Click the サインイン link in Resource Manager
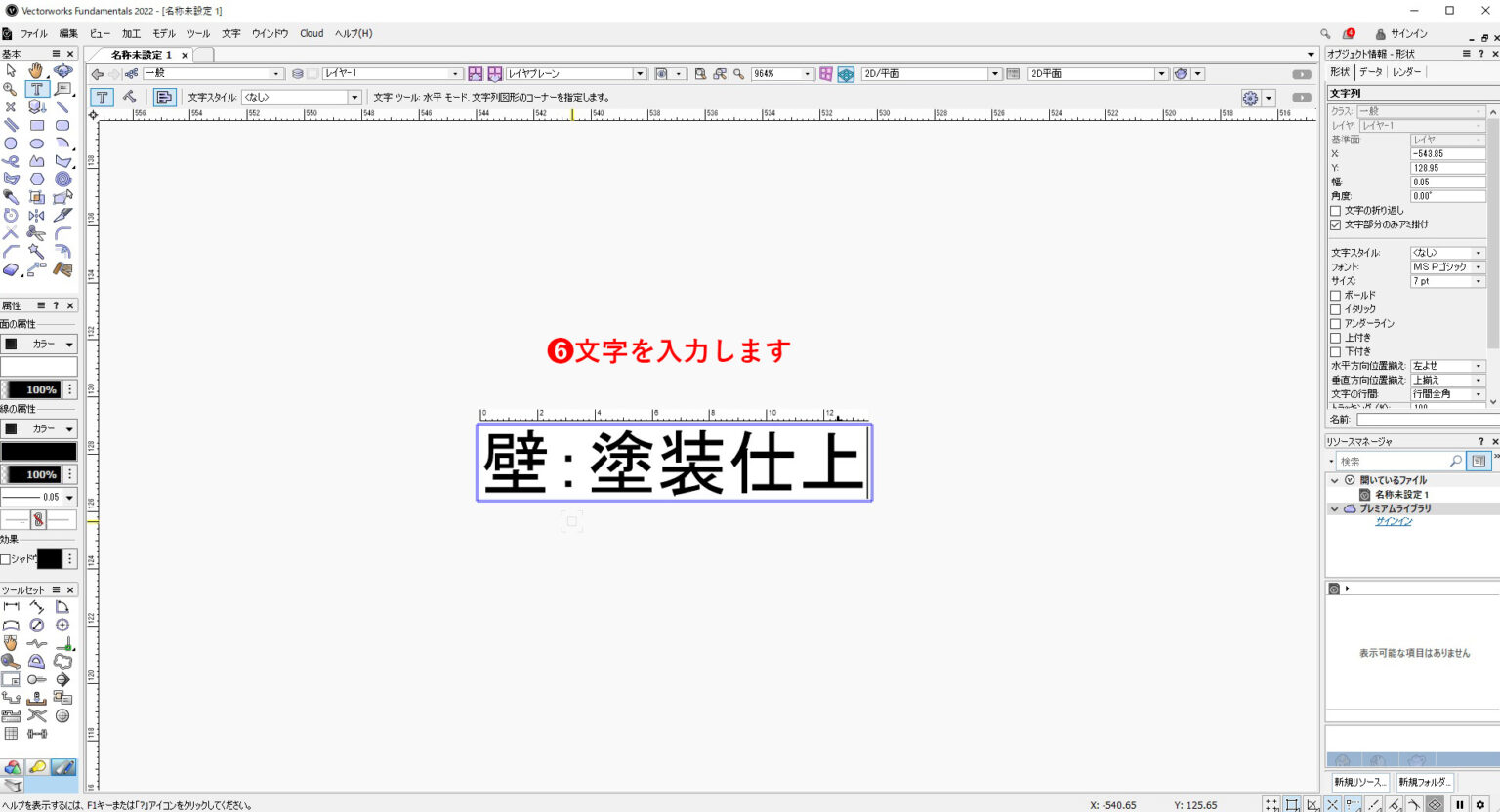Screen dimensions: 1500x812 click(1392, 521)
